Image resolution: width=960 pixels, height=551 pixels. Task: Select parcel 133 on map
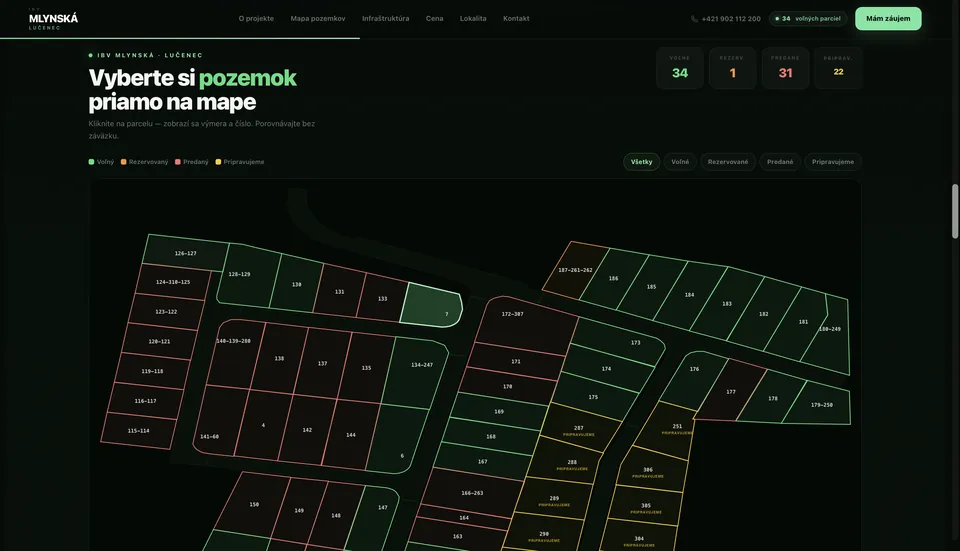pyautogui.click(x=382, y=298)
